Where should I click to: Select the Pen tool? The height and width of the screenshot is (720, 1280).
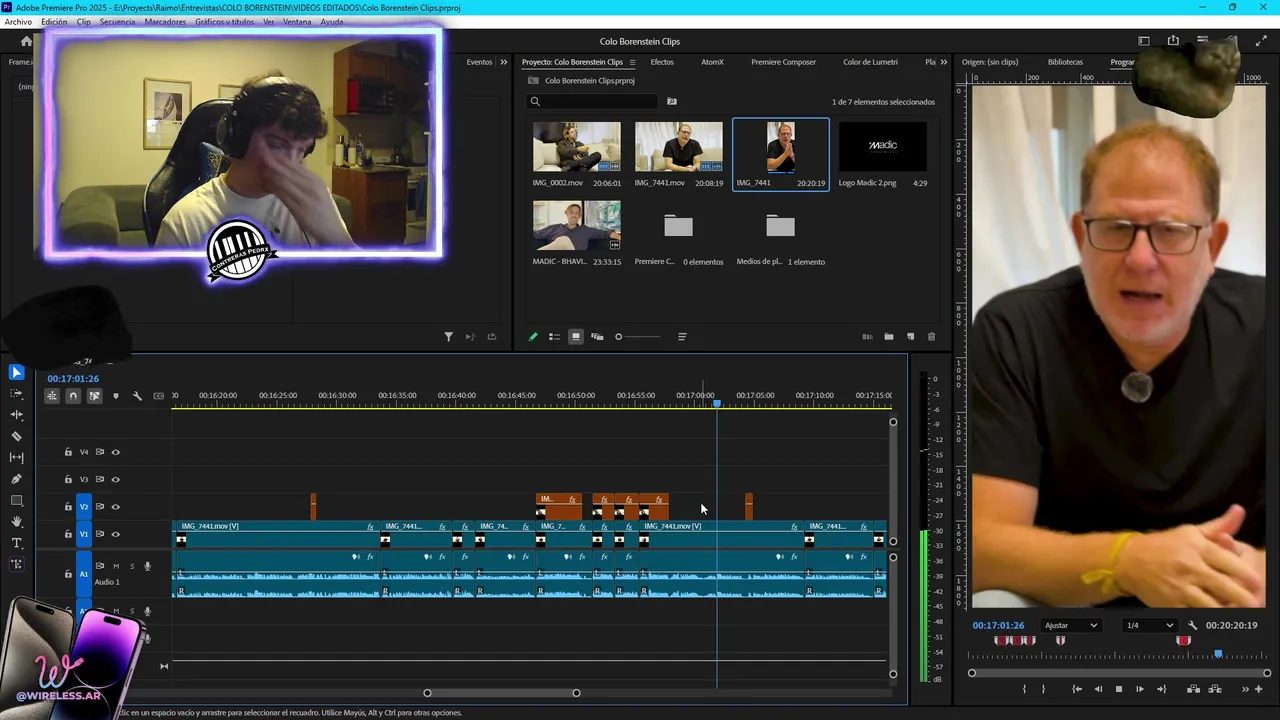pos(16,479)
